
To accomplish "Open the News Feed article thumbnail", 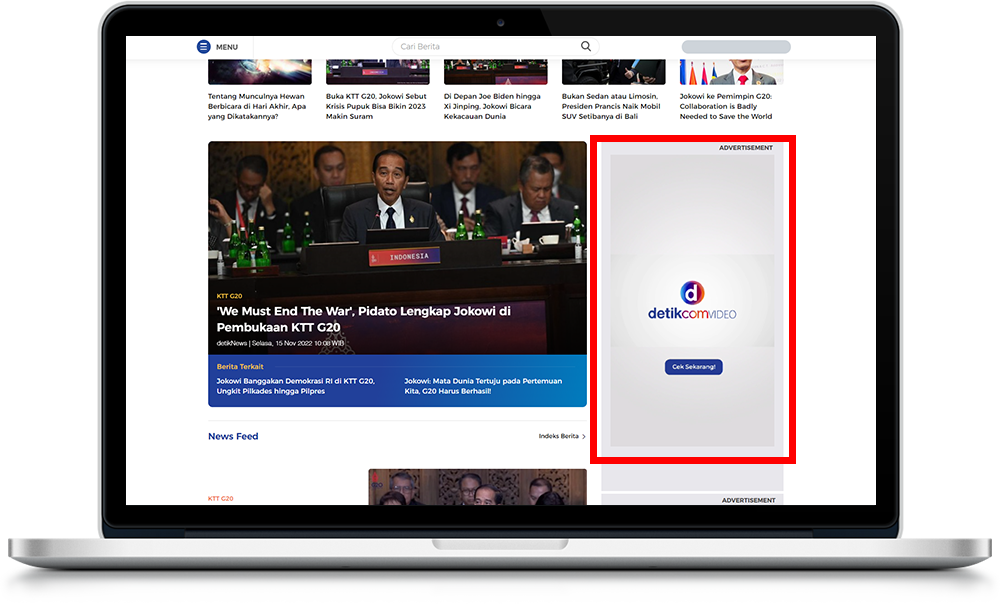I will point(477,486).
